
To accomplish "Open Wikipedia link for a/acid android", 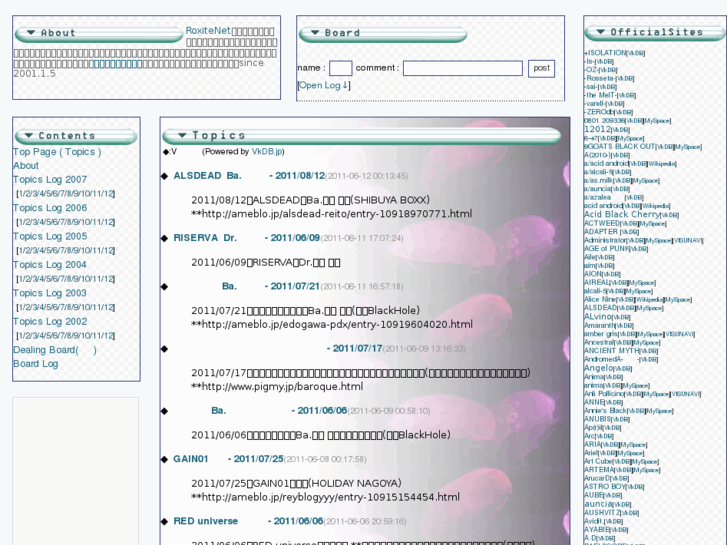I will click(662, 164).
